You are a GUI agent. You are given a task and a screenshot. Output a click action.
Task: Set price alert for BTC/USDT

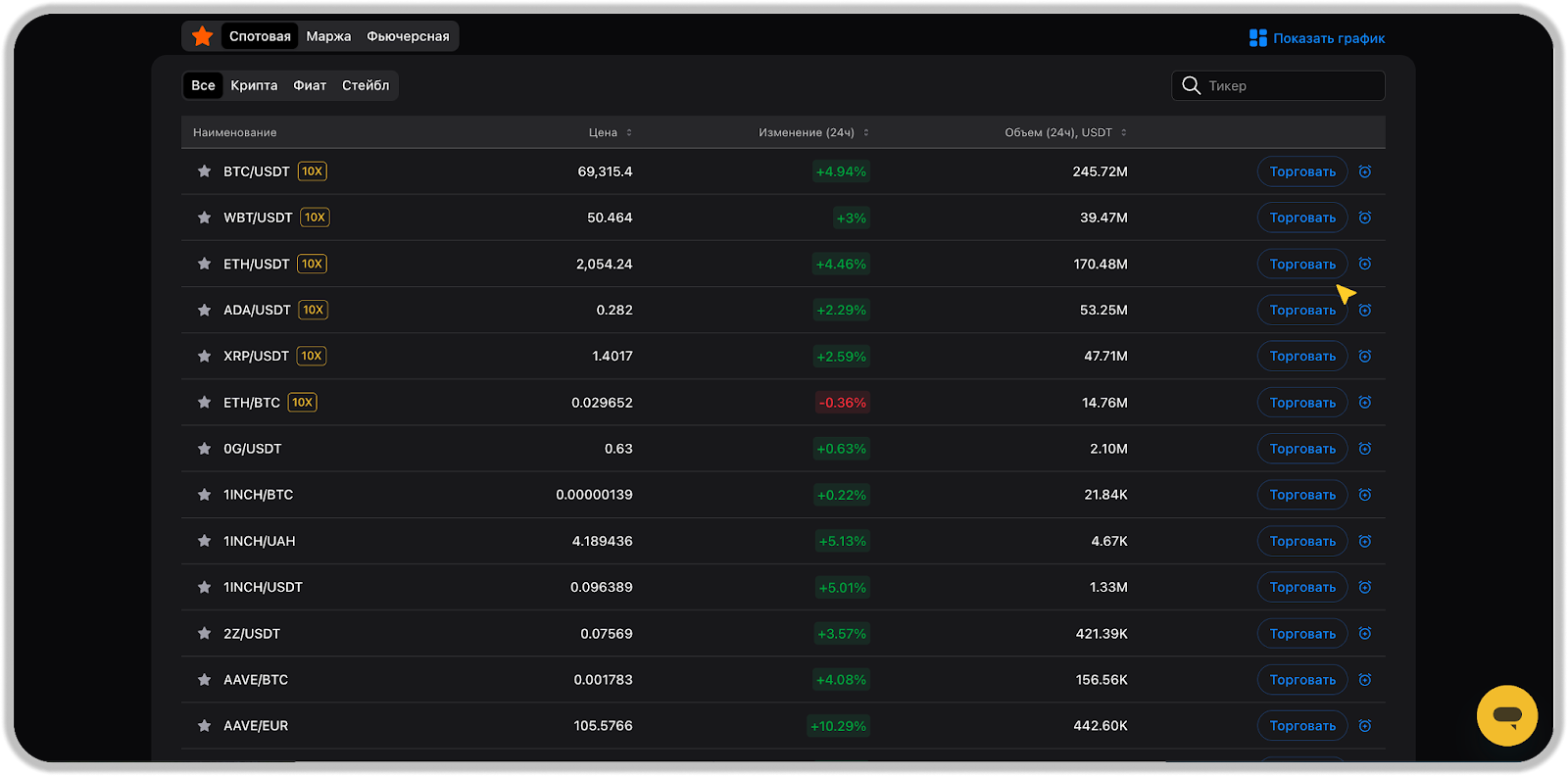click(1365, 171)
